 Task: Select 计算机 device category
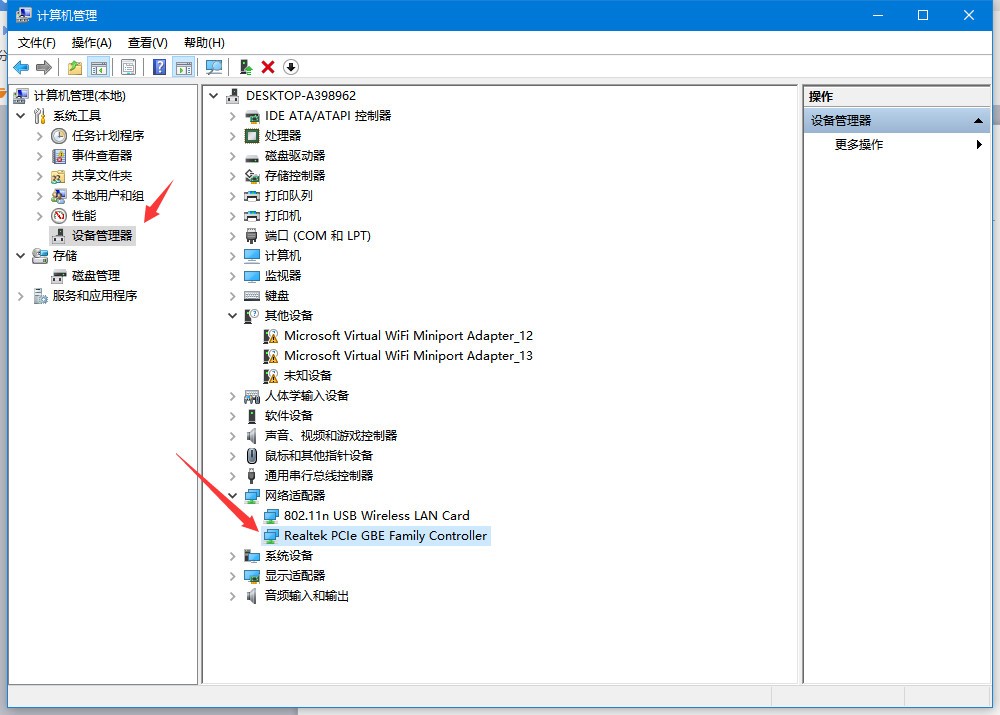click(283, 256)
